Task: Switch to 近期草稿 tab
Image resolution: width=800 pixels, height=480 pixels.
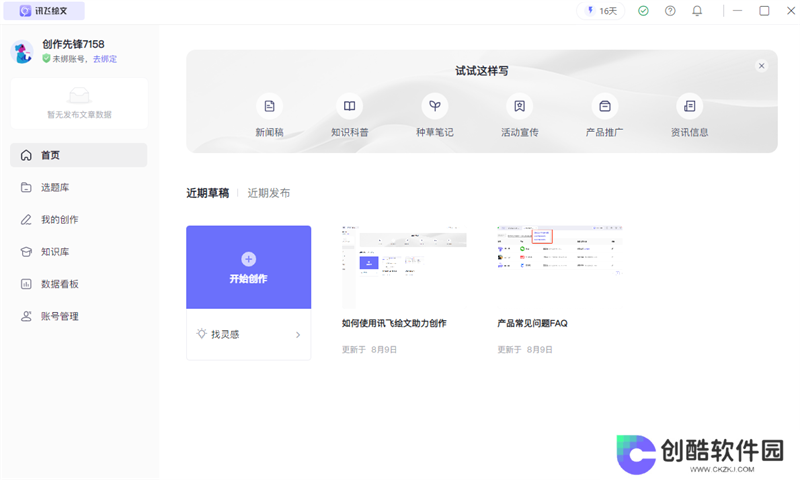Action: tap(208, 193)
